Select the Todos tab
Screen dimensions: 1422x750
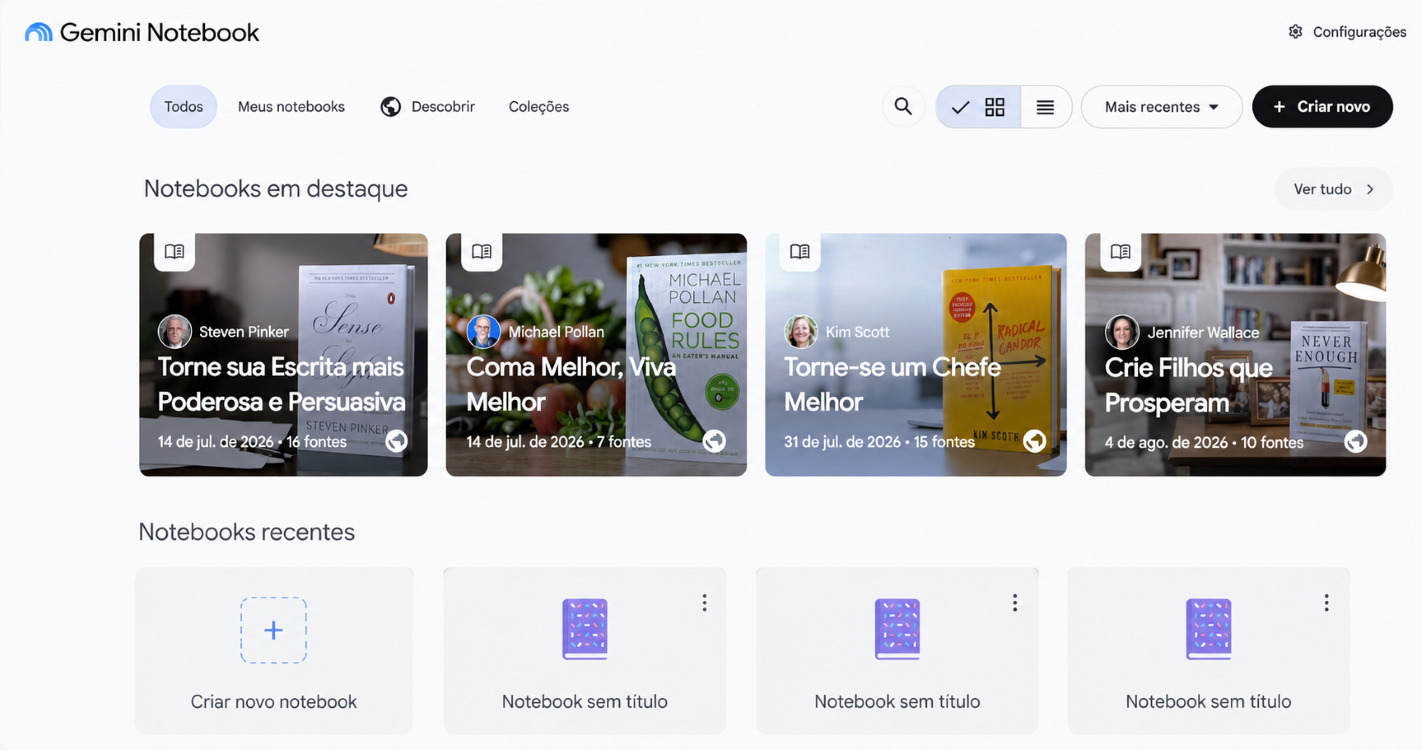coord(183,107)
